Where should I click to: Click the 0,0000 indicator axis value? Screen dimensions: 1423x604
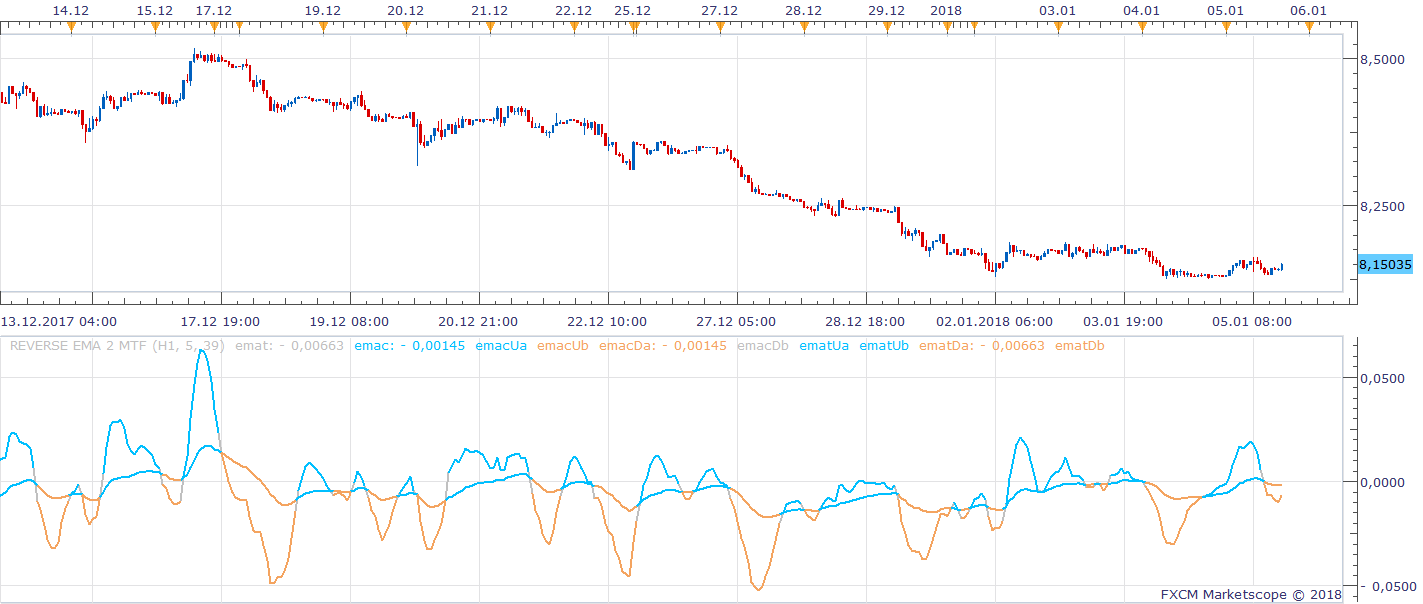tap(1385, 482)
